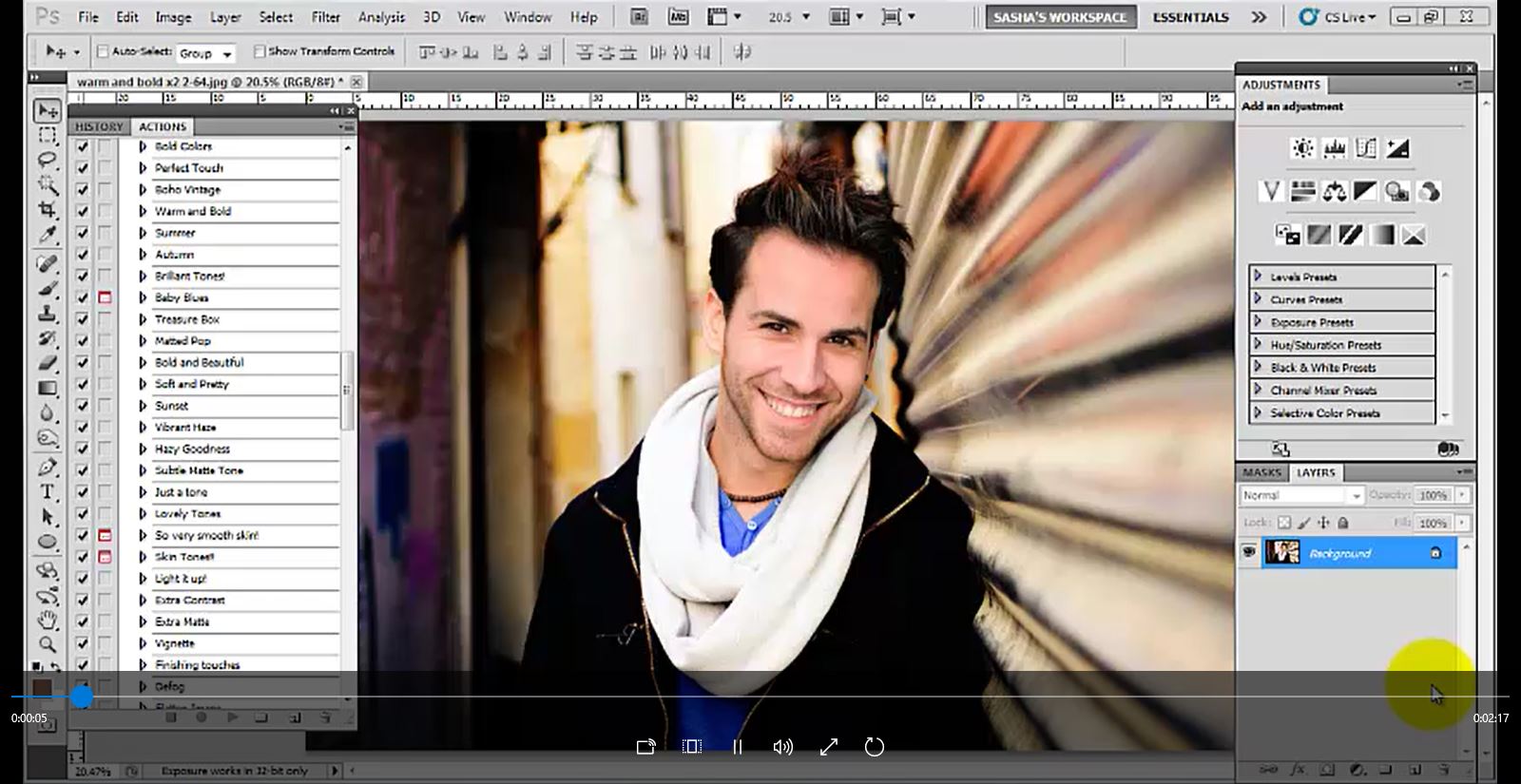Image resolution: width=1521 pixels, height=784 pixels.
Task: Mute the video volume
Action: 783,747
